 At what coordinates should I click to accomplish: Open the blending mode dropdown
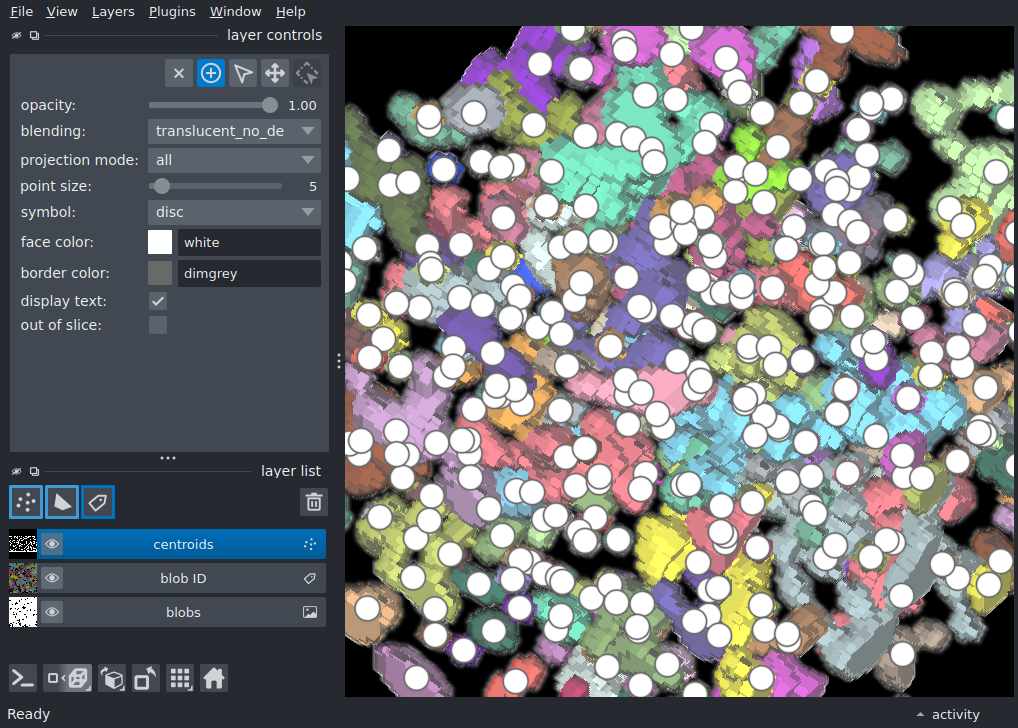click(234, 131)
